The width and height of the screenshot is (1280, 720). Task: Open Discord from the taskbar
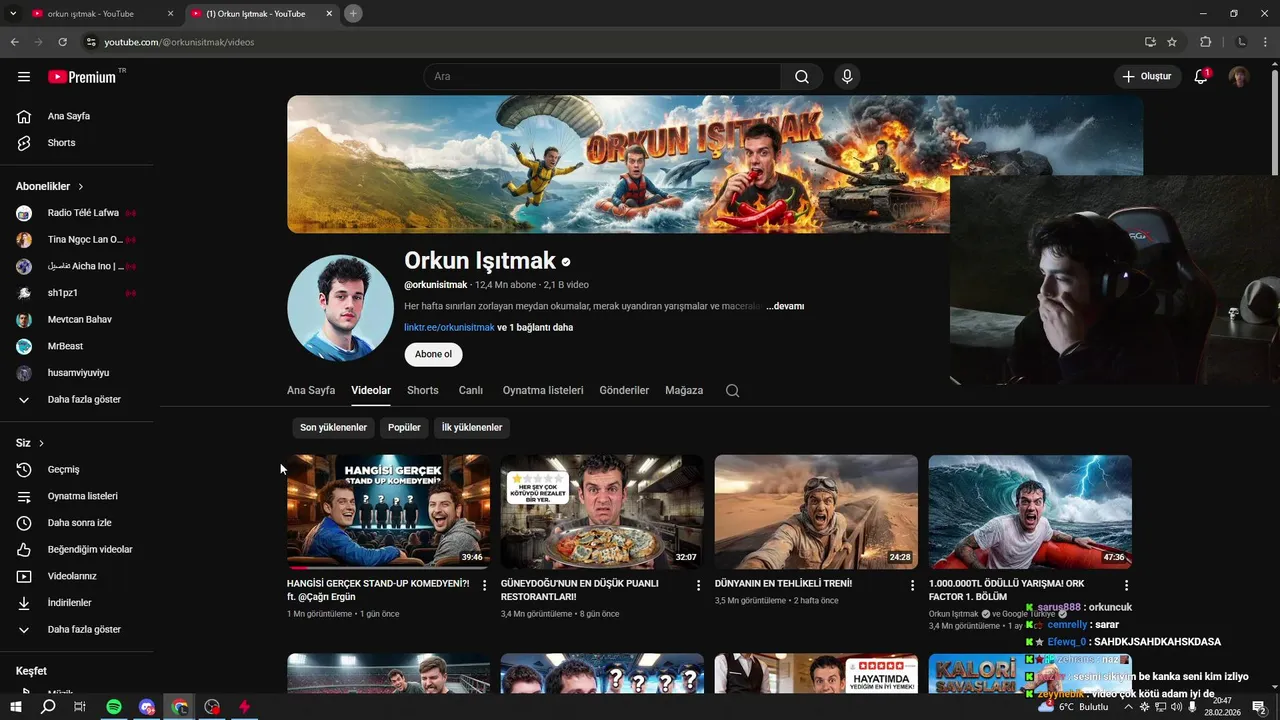[x=147, y=707]
